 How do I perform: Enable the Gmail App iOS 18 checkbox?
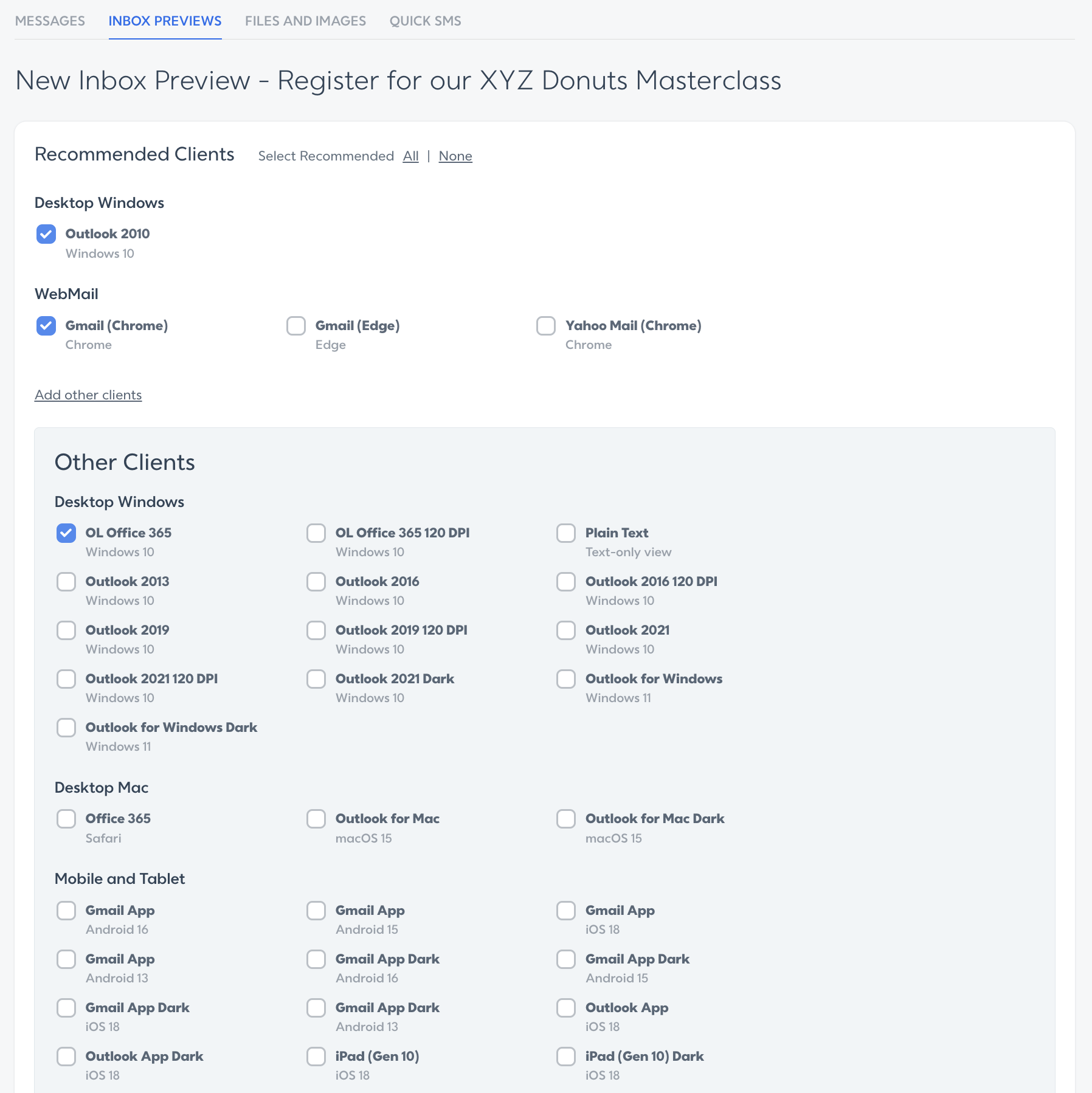566,911
